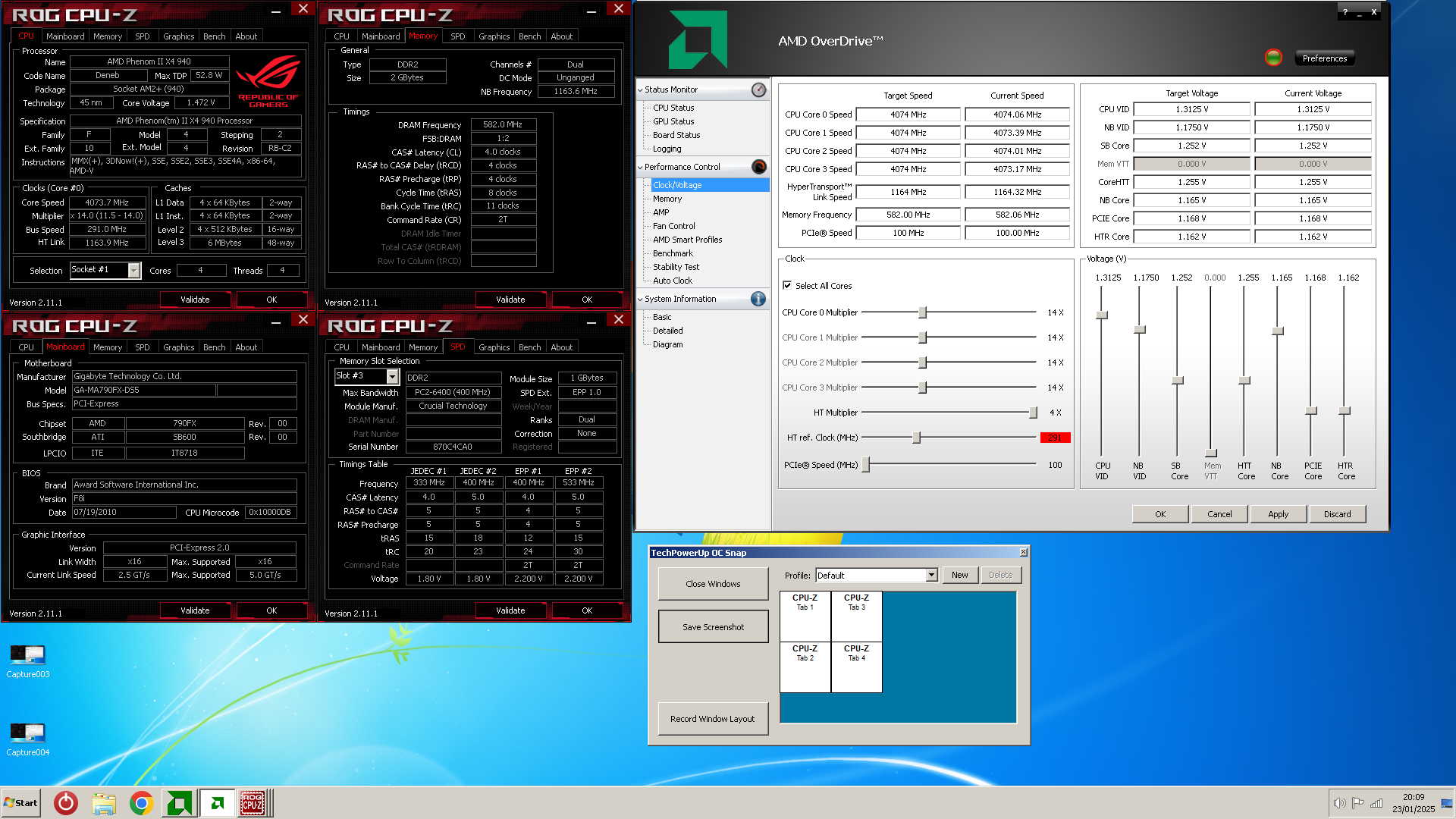Click the clock in system tray
Viewport: 1456px width, 819px height.
point(1413,803)
